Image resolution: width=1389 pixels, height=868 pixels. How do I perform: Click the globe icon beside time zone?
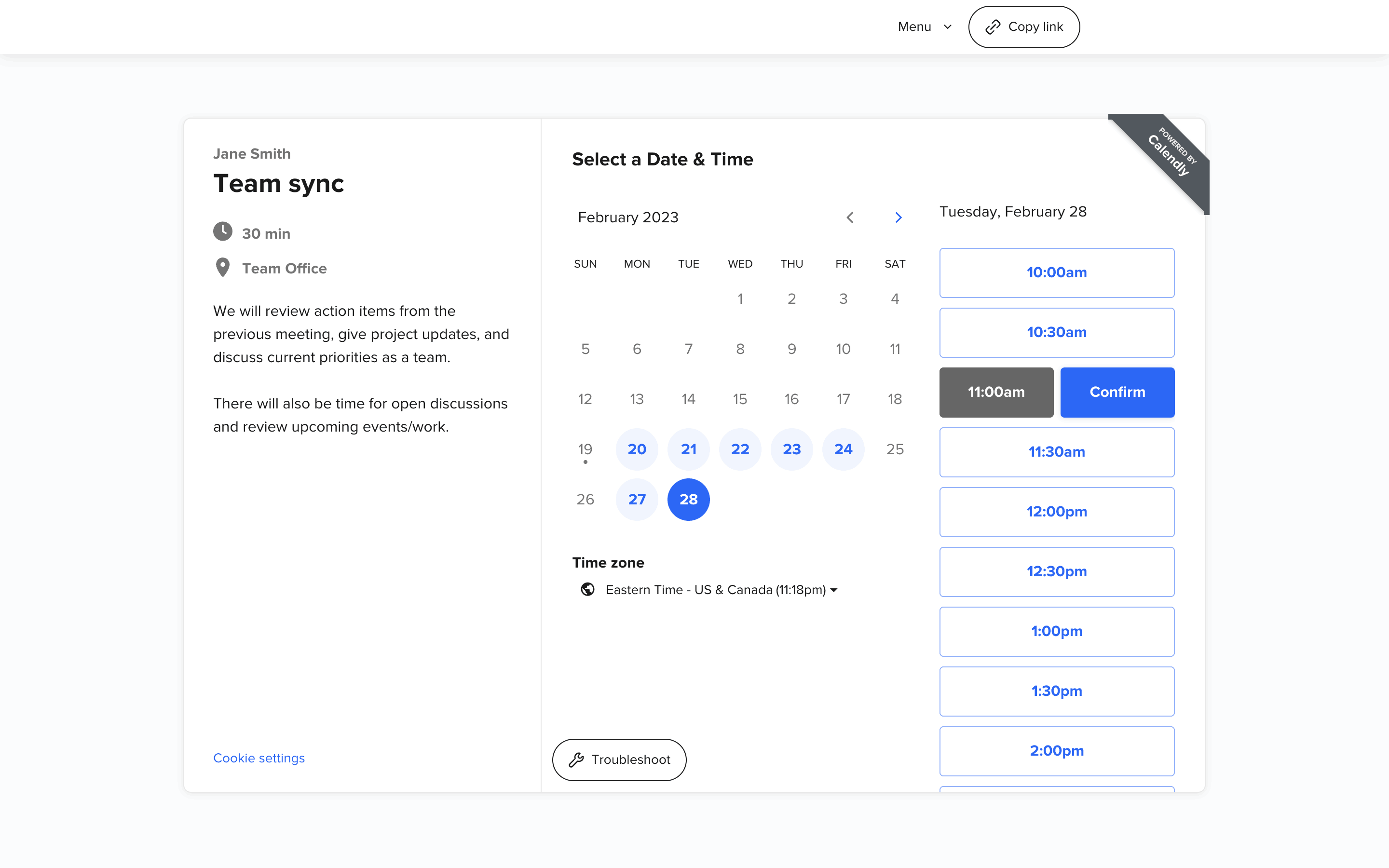click(587, 590)
